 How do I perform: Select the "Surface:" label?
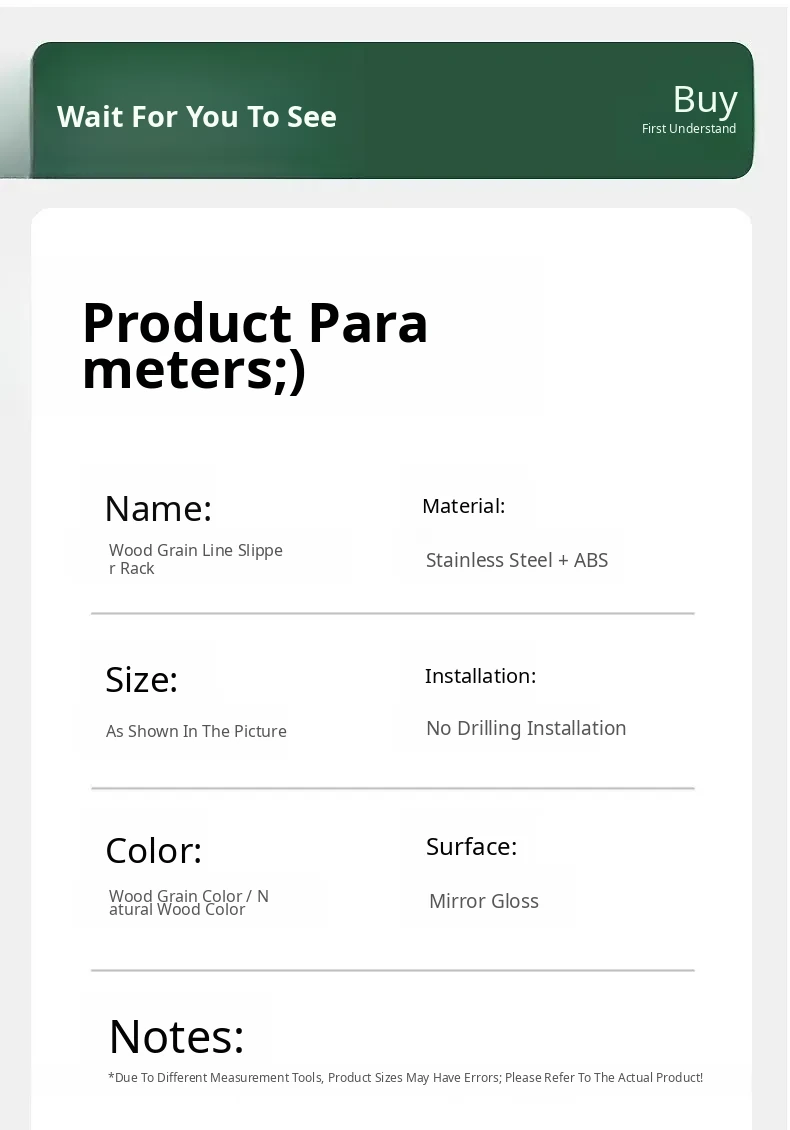471,847
